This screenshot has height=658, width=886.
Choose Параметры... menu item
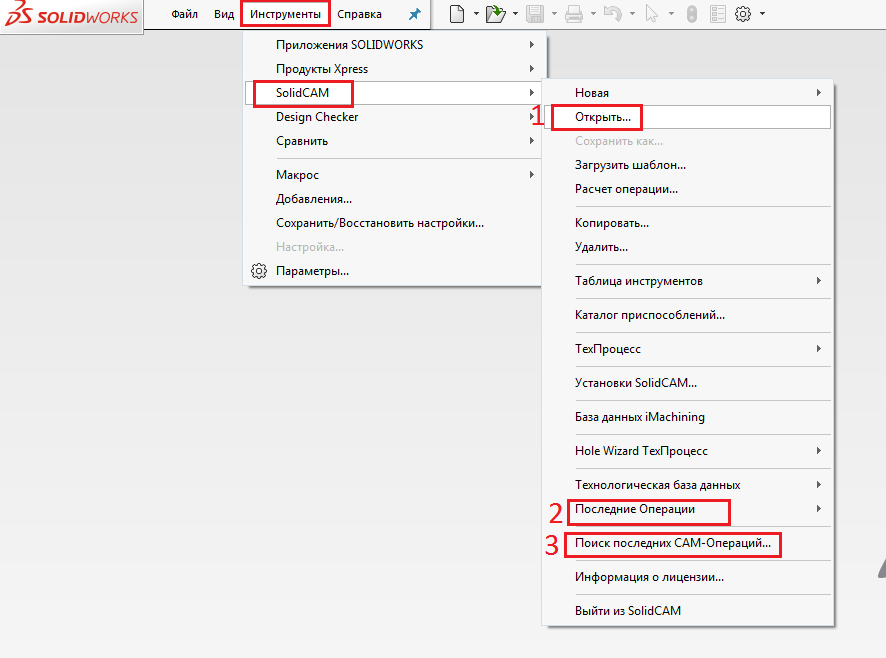click(395, 271)
